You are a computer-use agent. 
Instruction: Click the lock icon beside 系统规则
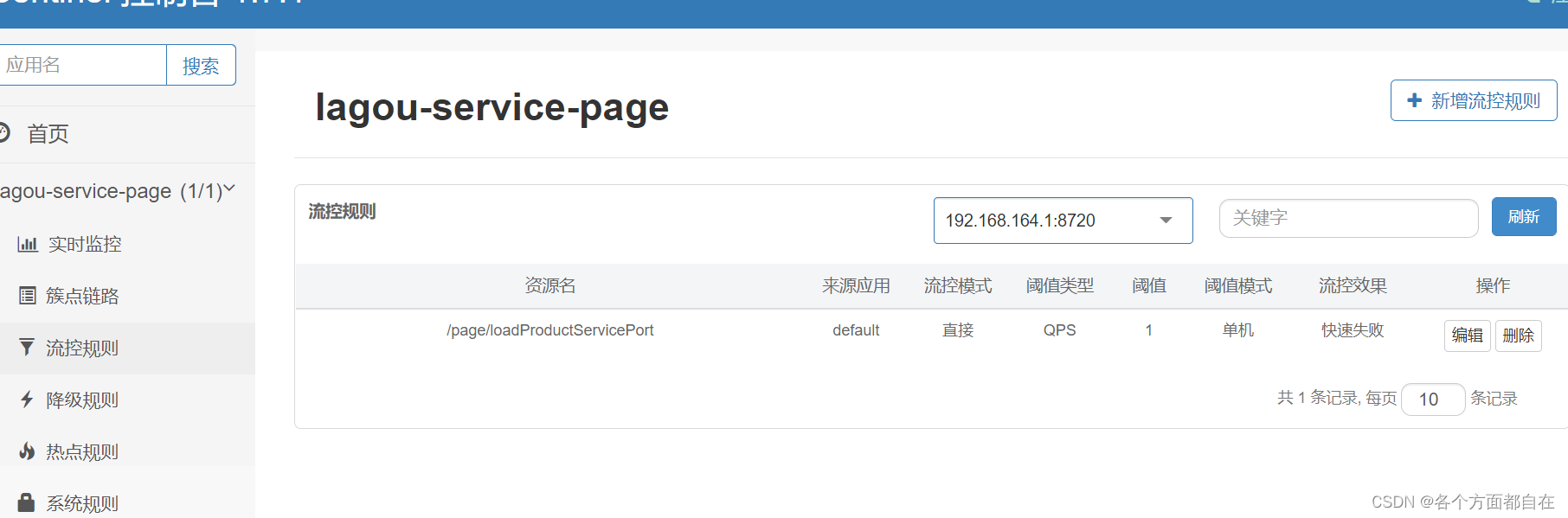coord(27,503)
